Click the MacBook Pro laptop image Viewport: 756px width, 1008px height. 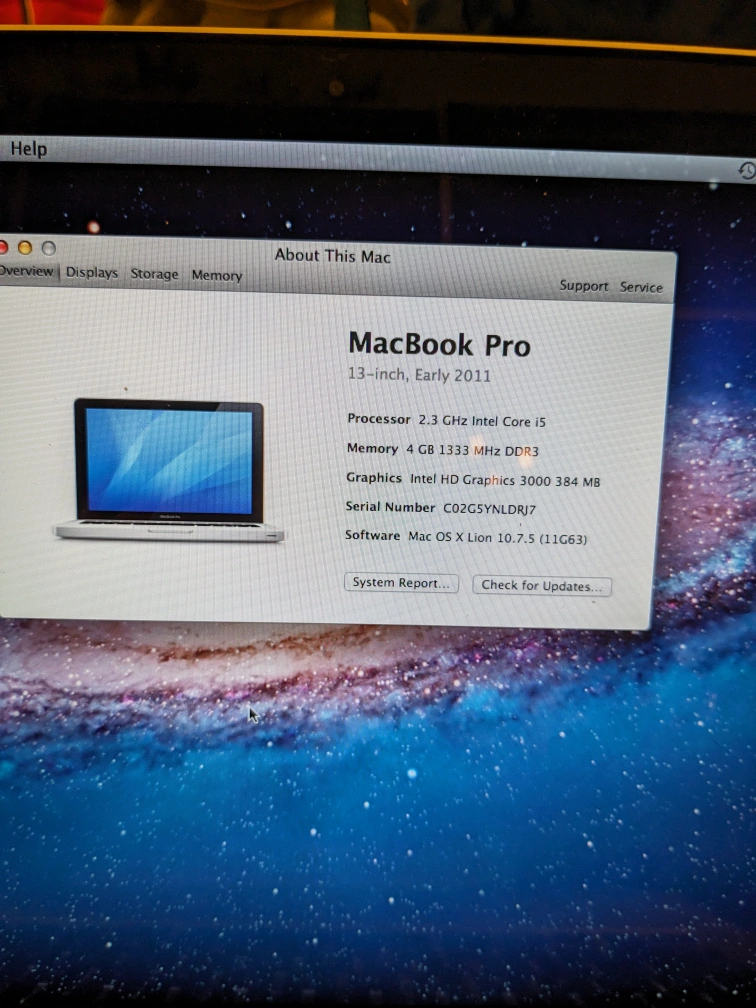click(169, 470)
